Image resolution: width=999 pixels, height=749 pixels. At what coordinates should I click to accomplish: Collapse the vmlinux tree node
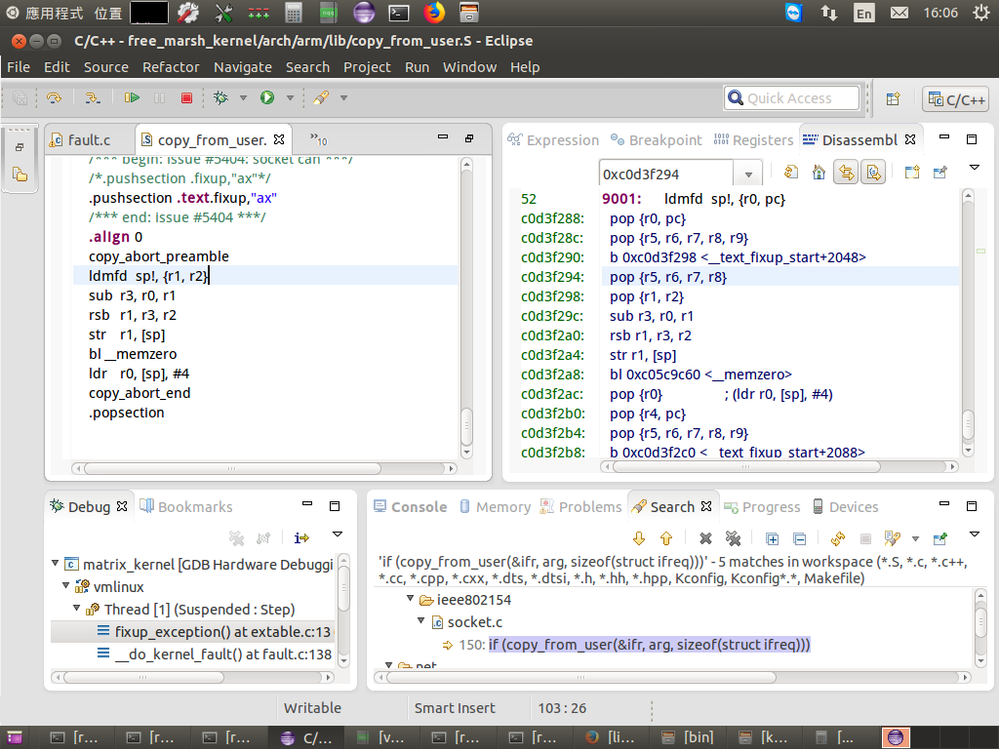[66, 585]
